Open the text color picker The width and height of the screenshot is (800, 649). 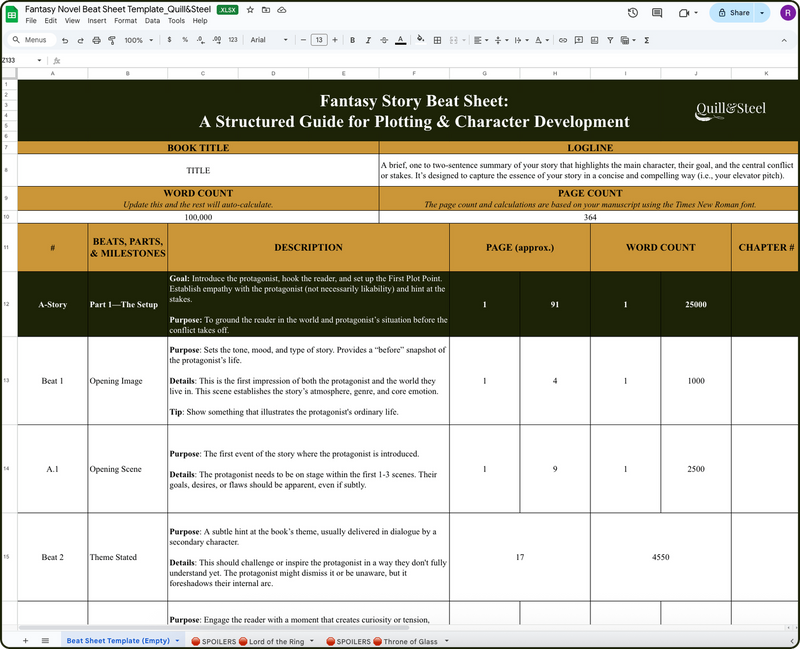pyautogui.click(x=401, y=40)
